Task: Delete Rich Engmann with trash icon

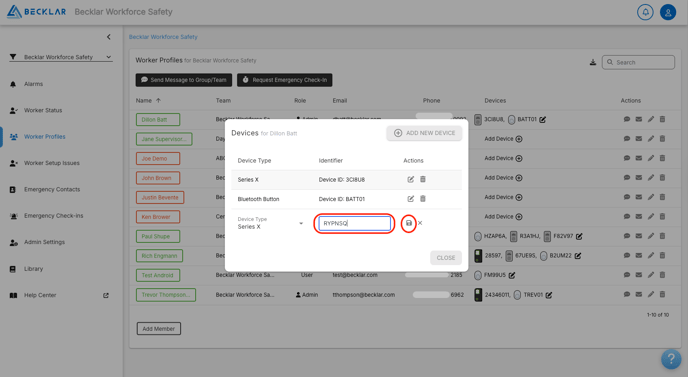Action: click(663, 255)
